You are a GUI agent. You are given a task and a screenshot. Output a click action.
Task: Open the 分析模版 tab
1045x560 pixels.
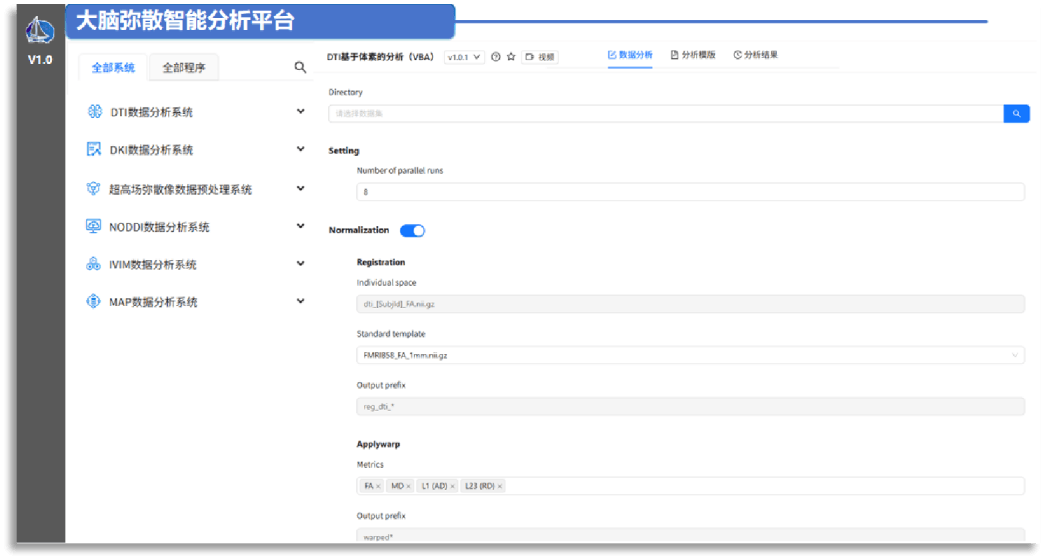coord(693,55)
